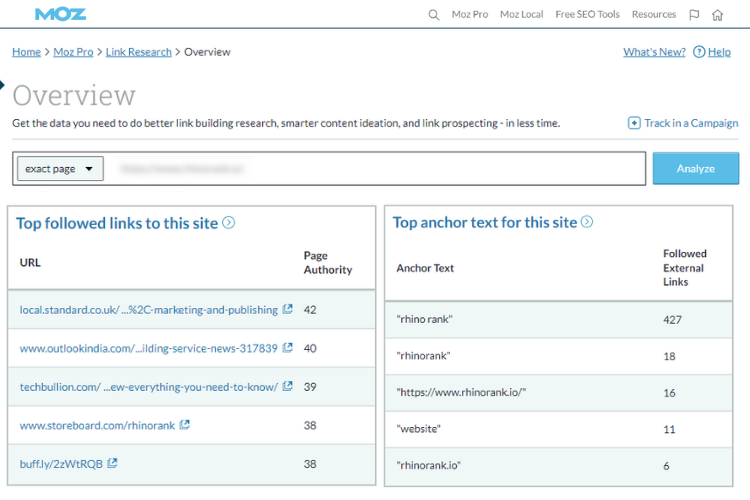
Task: Open Free SEO Tools menu
Action: click(x=587, y=15)
